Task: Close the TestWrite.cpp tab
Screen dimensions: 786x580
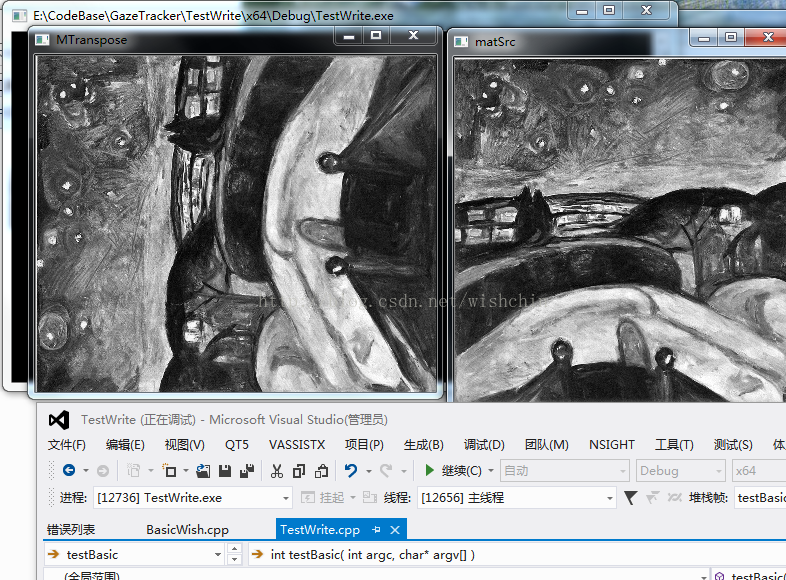Action: point(395,529)
